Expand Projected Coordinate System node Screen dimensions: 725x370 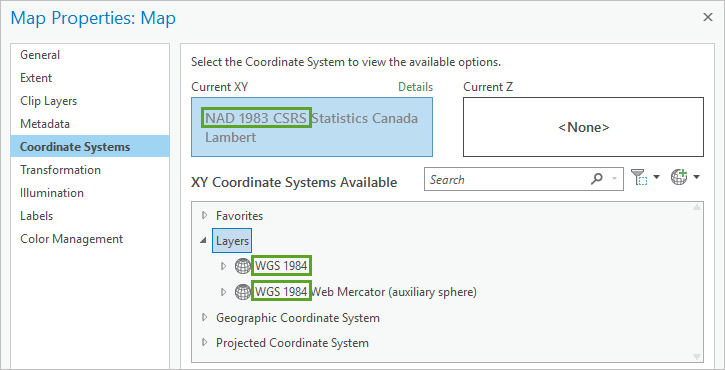click(204, 343)
